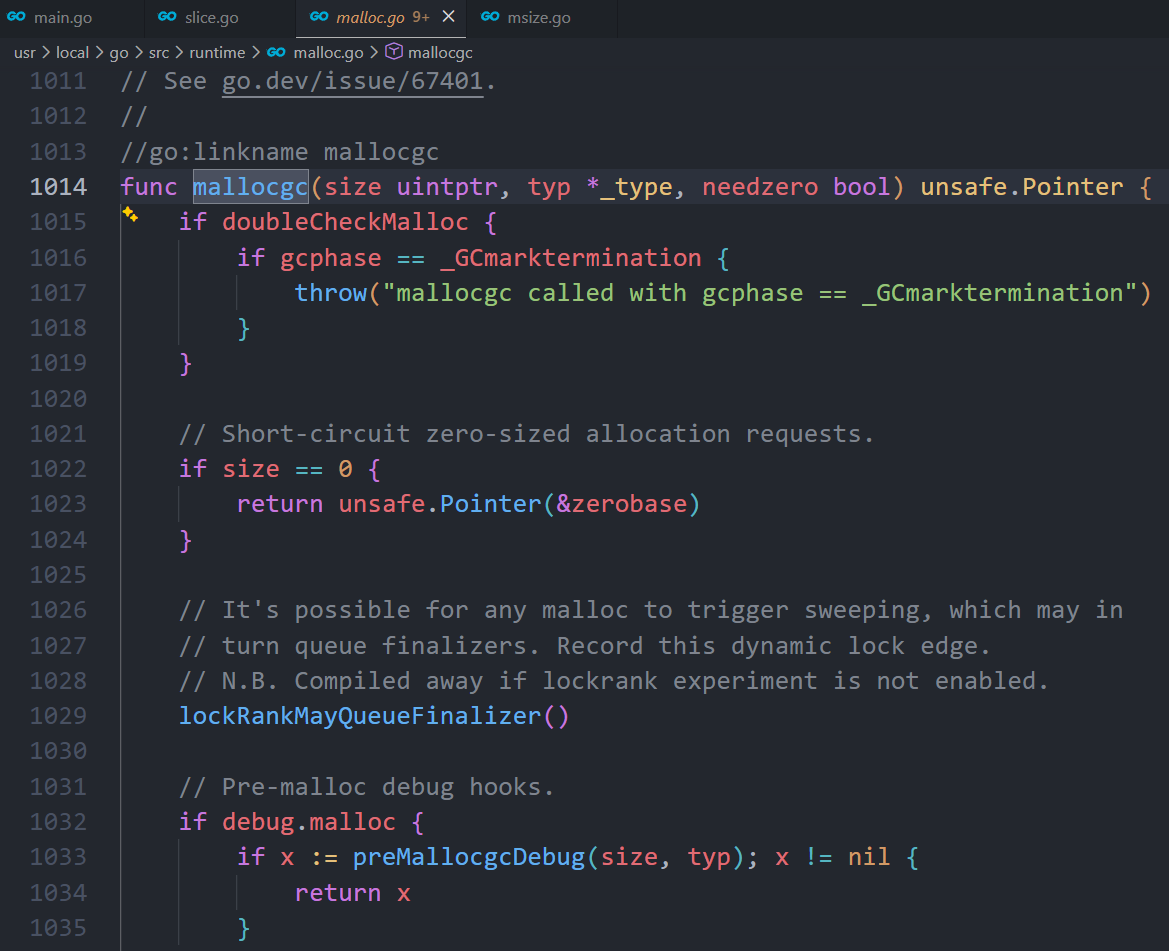
Task: Click the Go file icon on slice.go tab
Action: pyautogui.click(x=167, y=16)
